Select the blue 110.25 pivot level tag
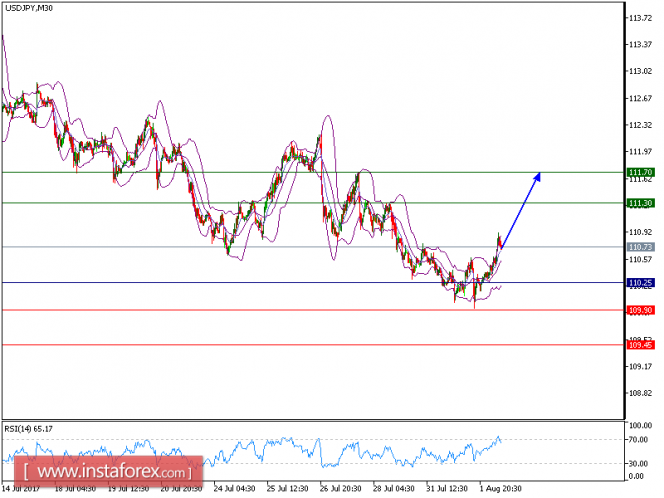This screenshot has width=664, height=498. pos(640,282)
